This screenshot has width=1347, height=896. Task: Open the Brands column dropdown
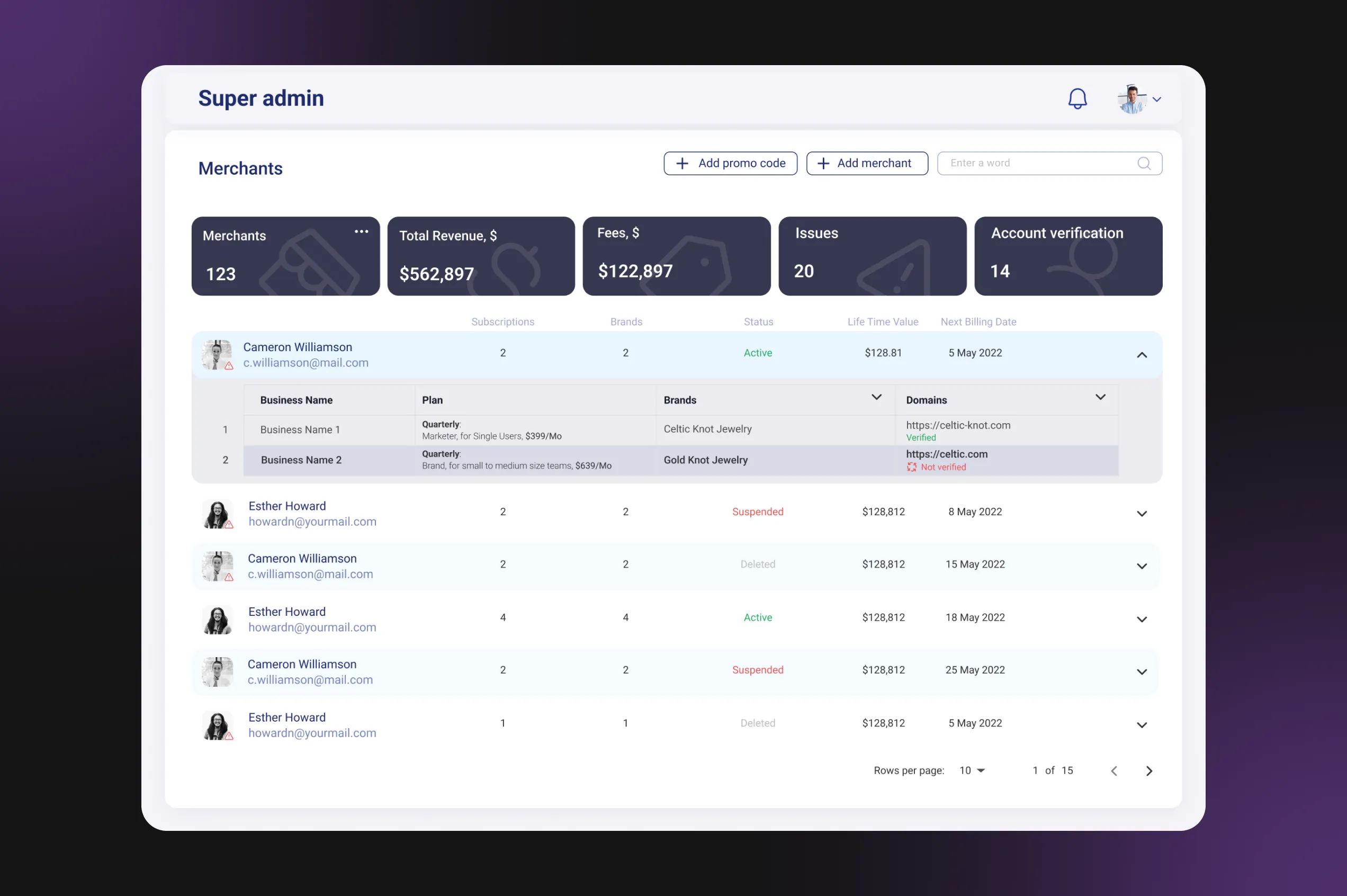pos(876,397)
